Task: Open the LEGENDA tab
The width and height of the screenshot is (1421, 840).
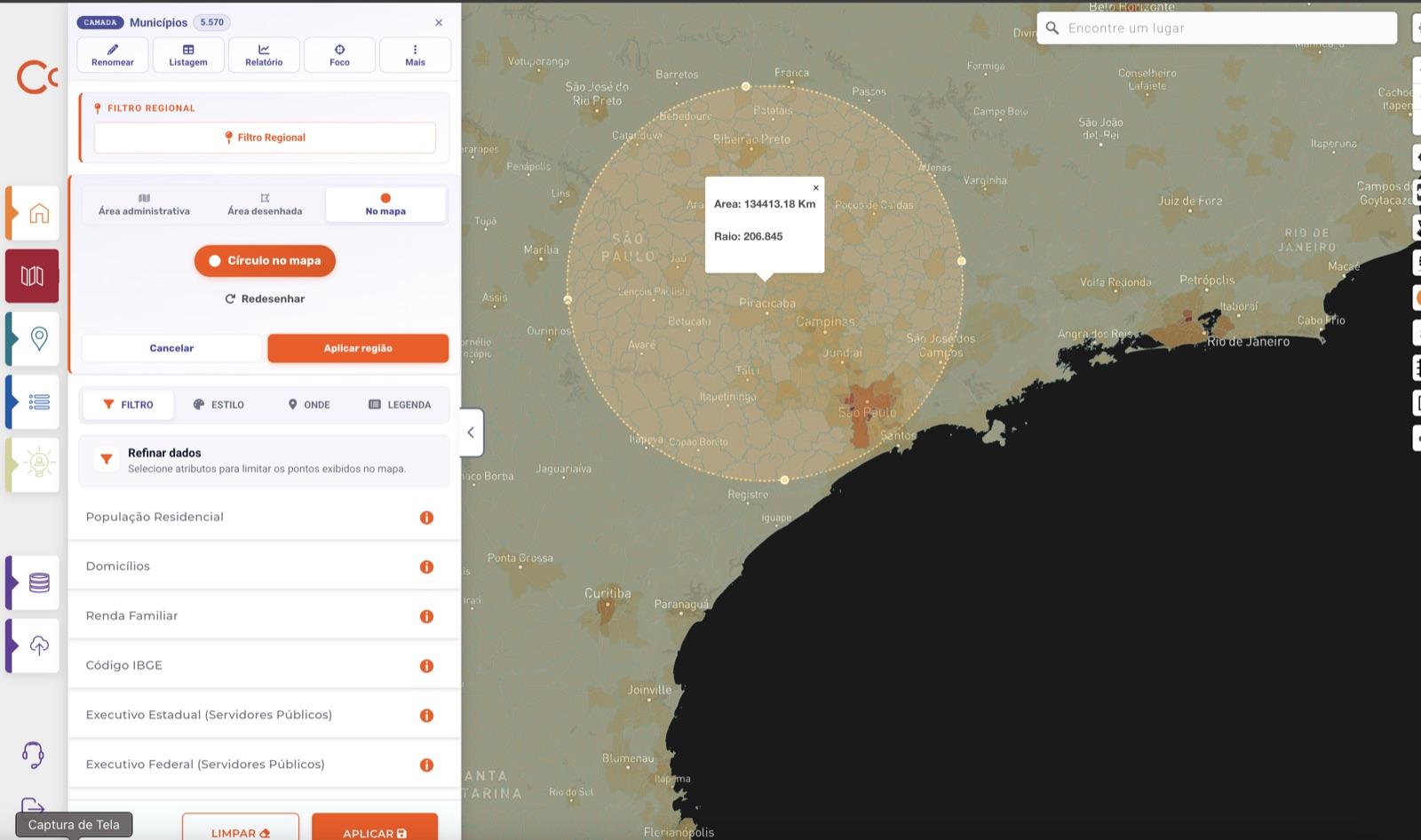Action: pyautogui.click(x=400, y=405)
